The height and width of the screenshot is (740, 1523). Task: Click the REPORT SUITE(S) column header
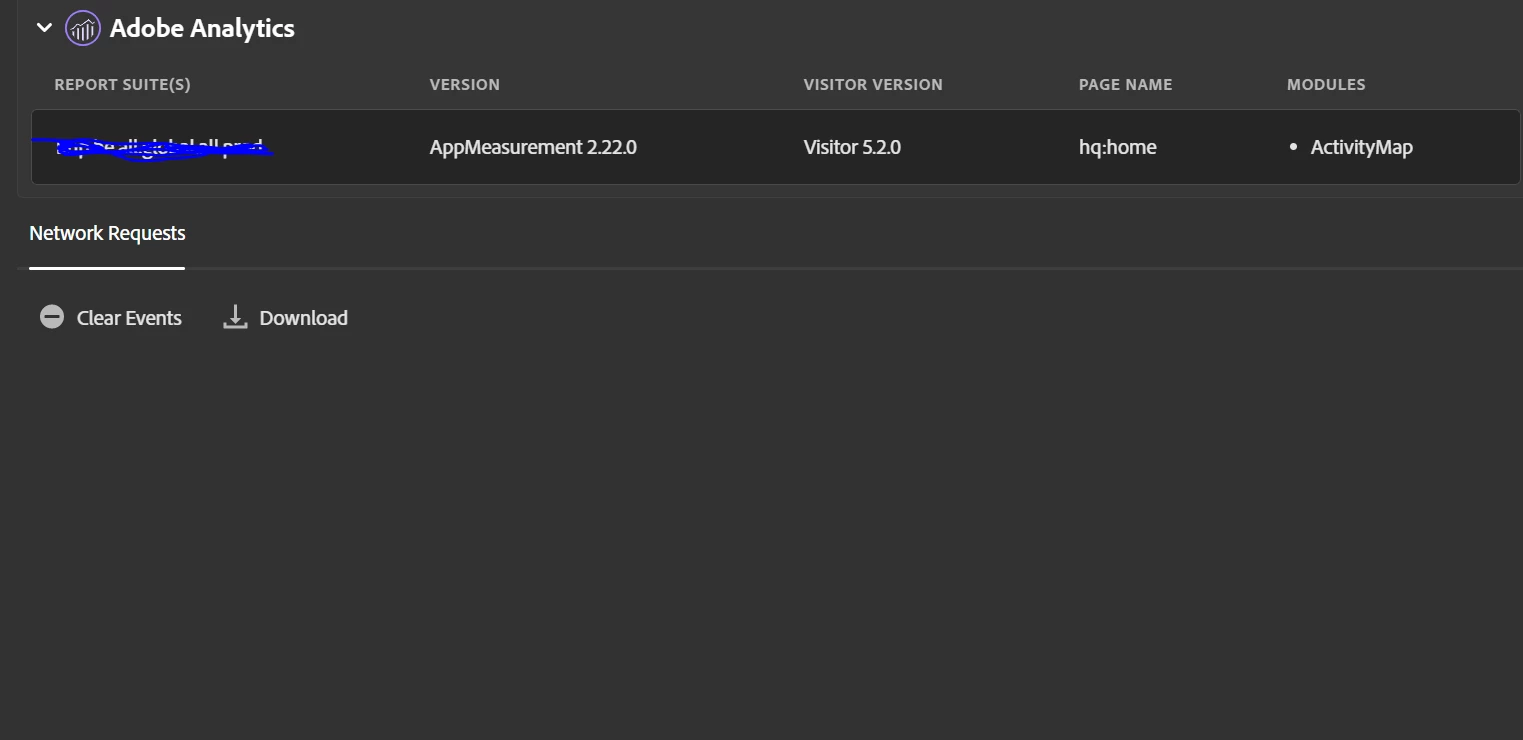click(x=122, y=85)
